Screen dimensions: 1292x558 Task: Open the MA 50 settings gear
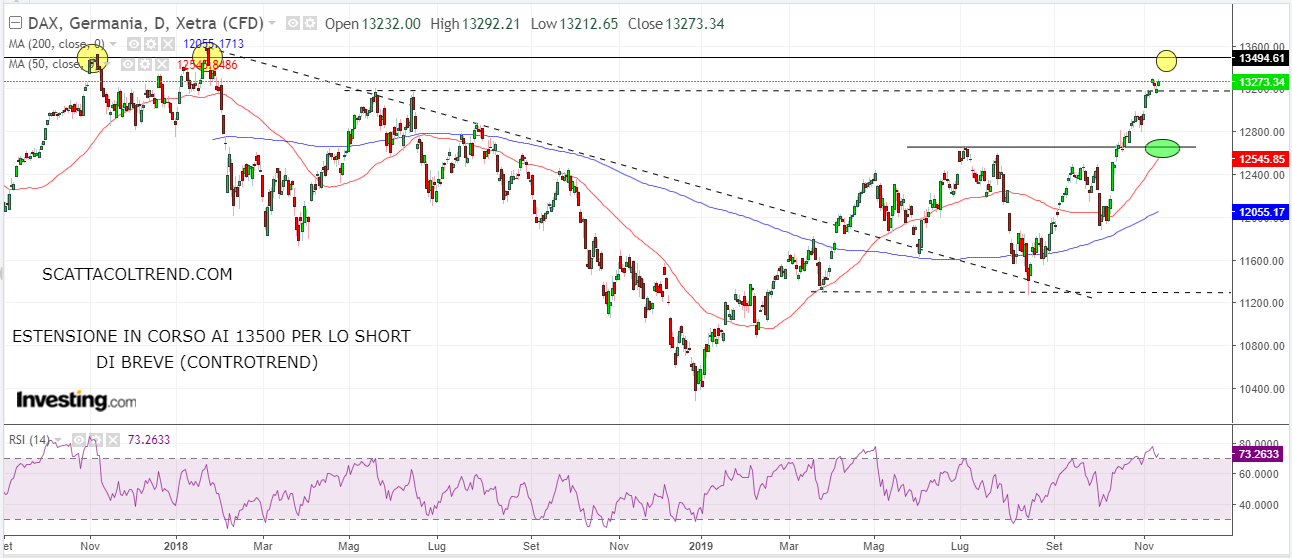pyautogui.click(x=144, y=64)
